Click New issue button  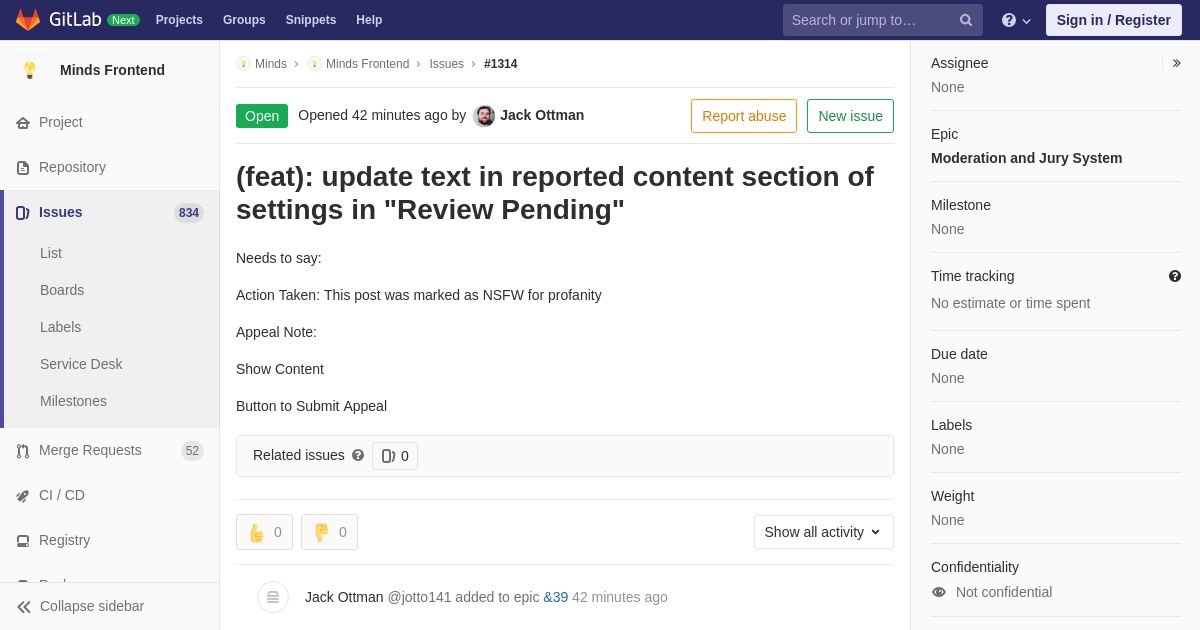[851, 116]
